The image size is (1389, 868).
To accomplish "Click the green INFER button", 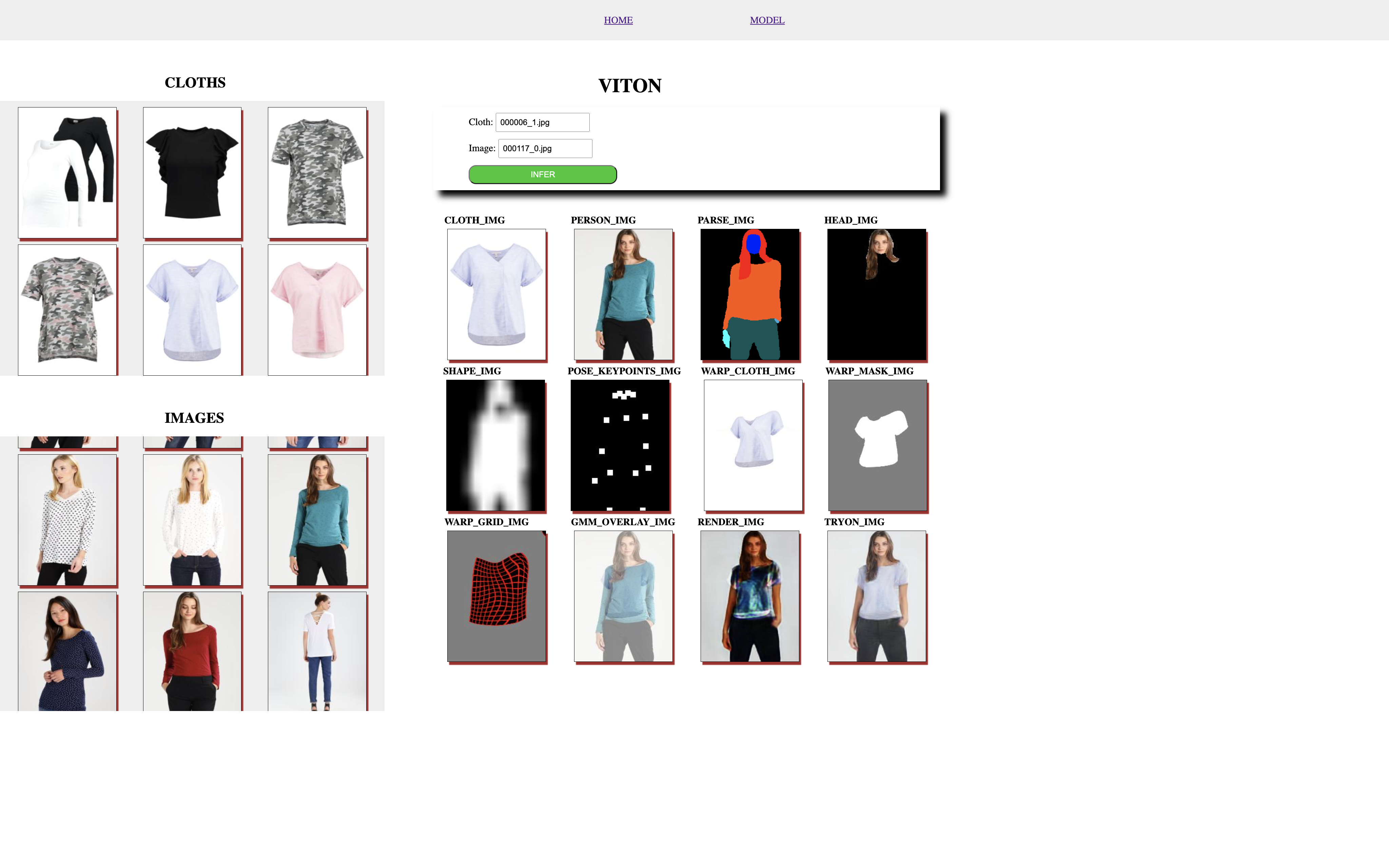I will click(542, 175).
